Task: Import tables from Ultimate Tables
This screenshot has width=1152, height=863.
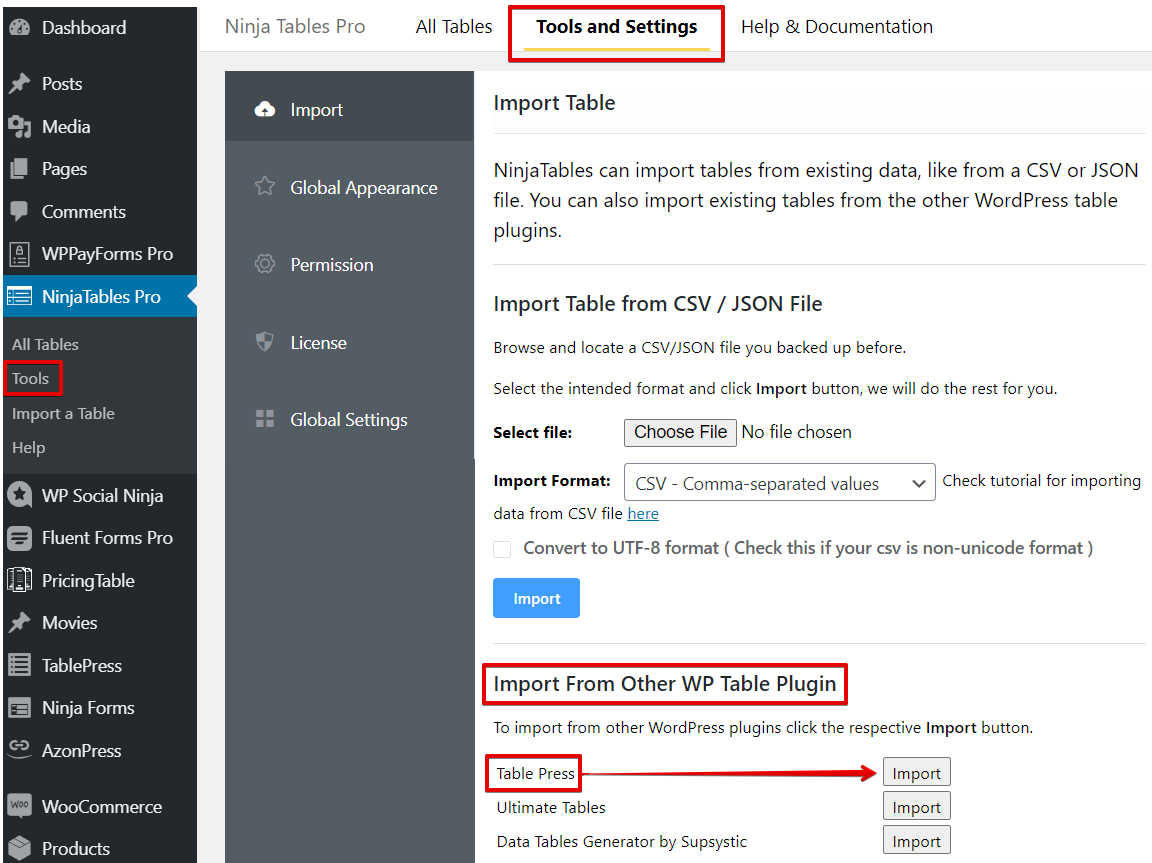Action: click(916, 806)
